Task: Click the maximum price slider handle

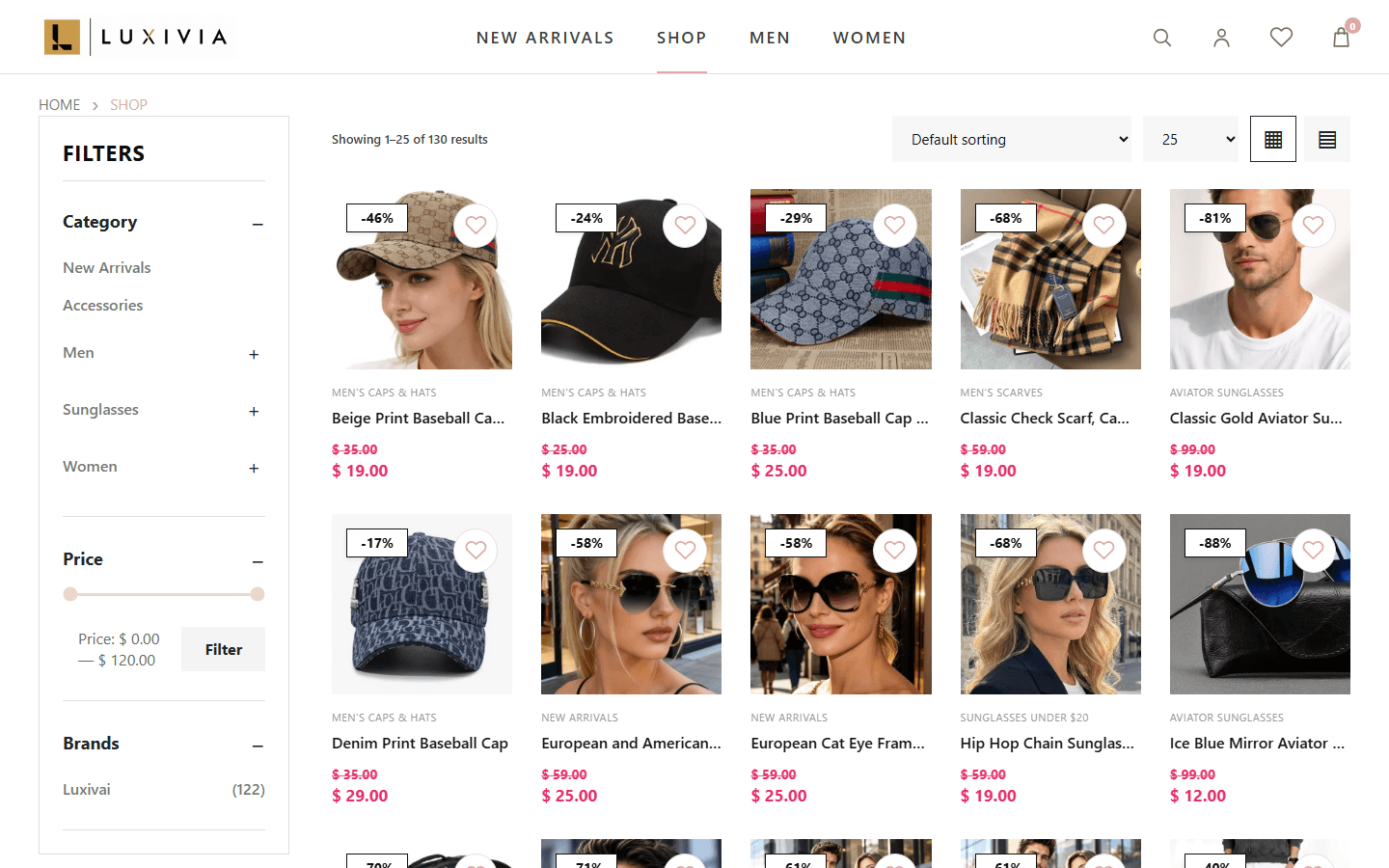Action: (x=258, y=594)
